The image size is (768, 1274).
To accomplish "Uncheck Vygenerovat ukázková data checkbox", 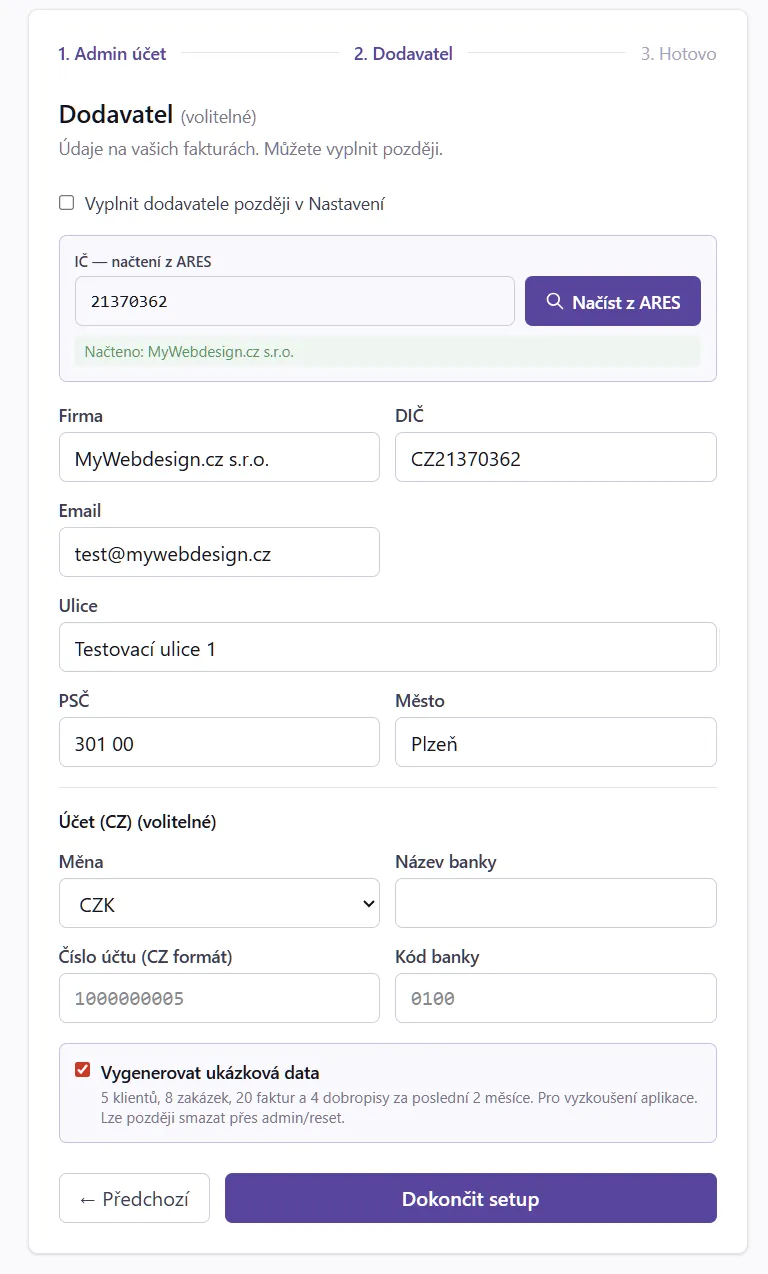I will (x=83, y=1071).
